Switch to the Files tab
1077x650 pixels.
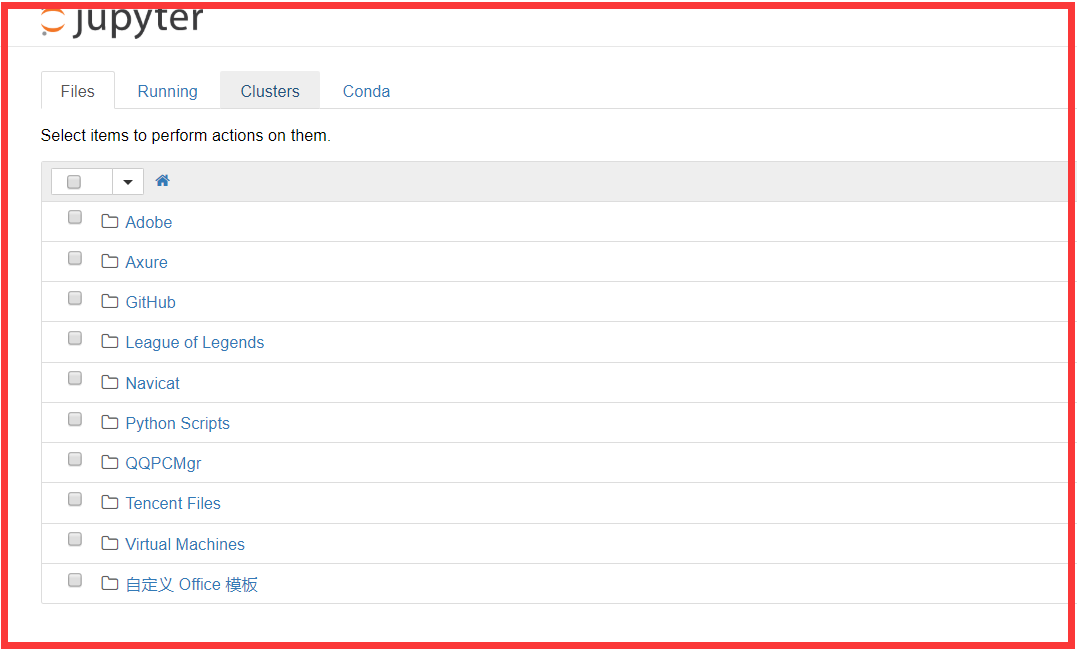click(78, 91)
